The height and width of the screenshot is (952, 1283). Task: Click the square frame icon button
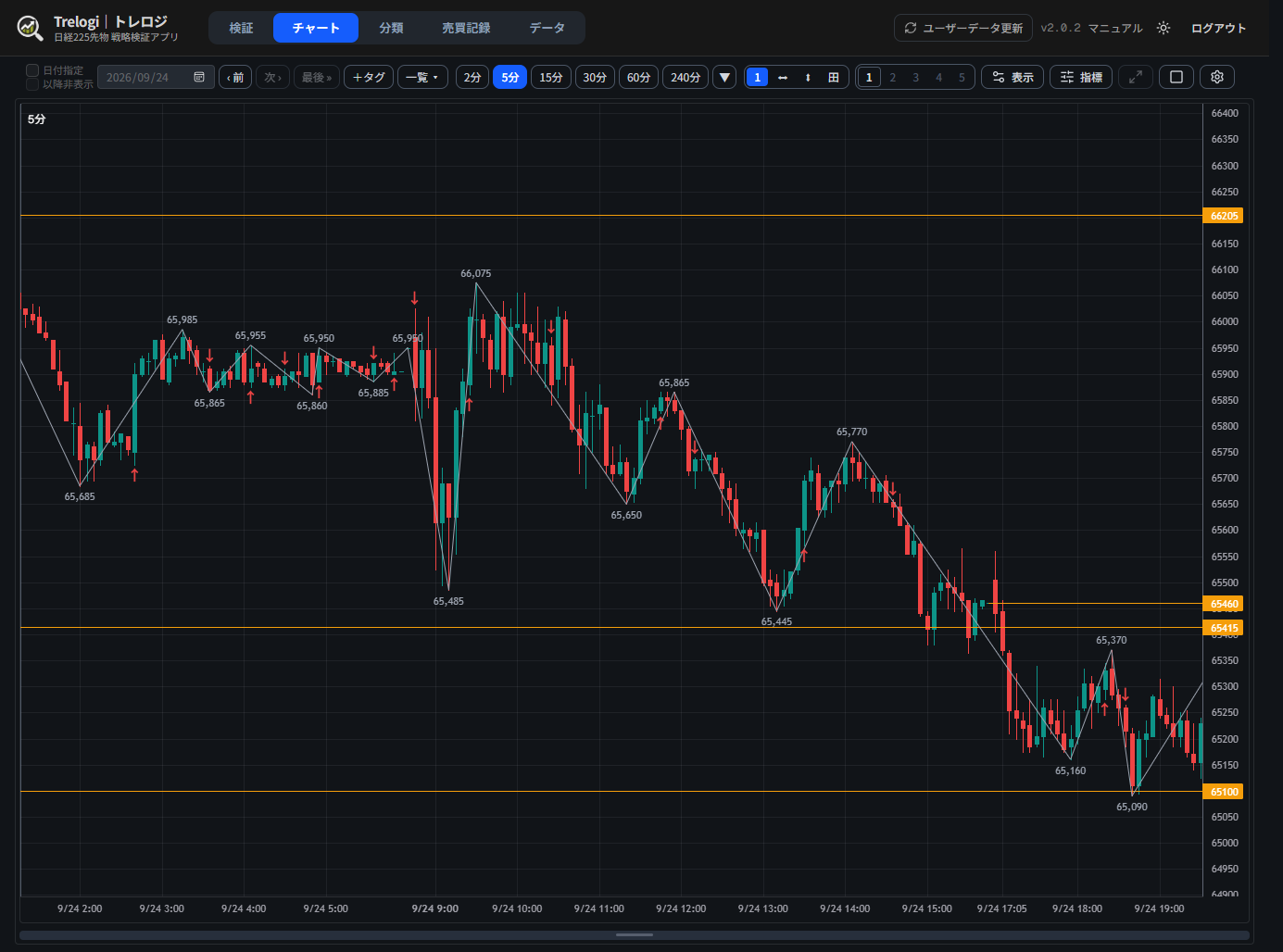point(1176,77)
